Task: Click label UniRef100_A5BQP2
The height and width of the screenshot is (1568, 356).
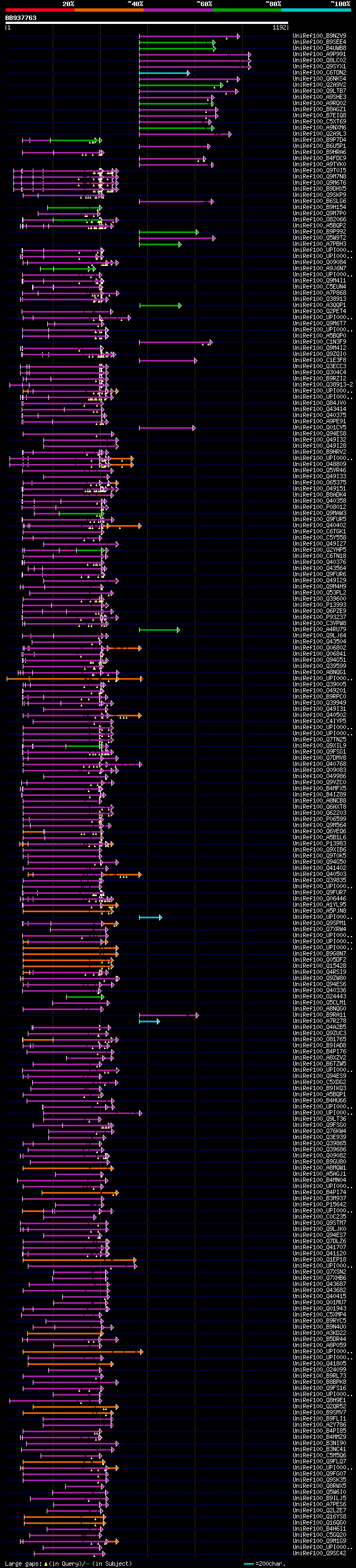Action: coord(319,225)
